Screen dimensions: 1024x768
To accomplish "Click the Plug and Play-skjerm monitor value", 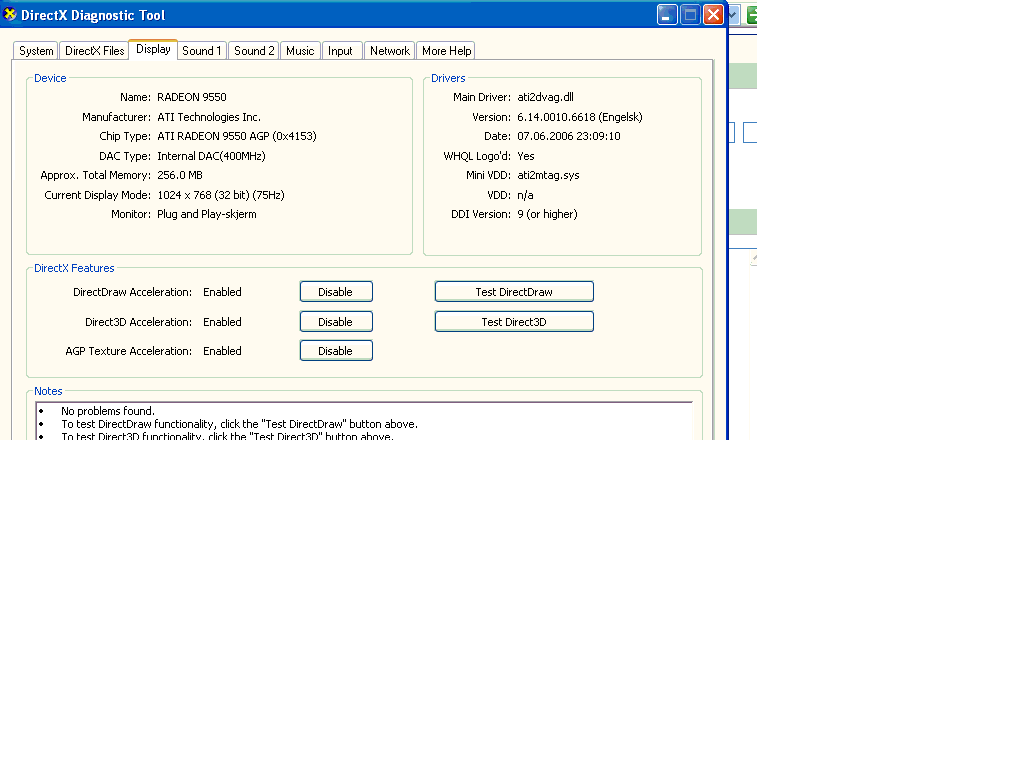I will [207, 214].
